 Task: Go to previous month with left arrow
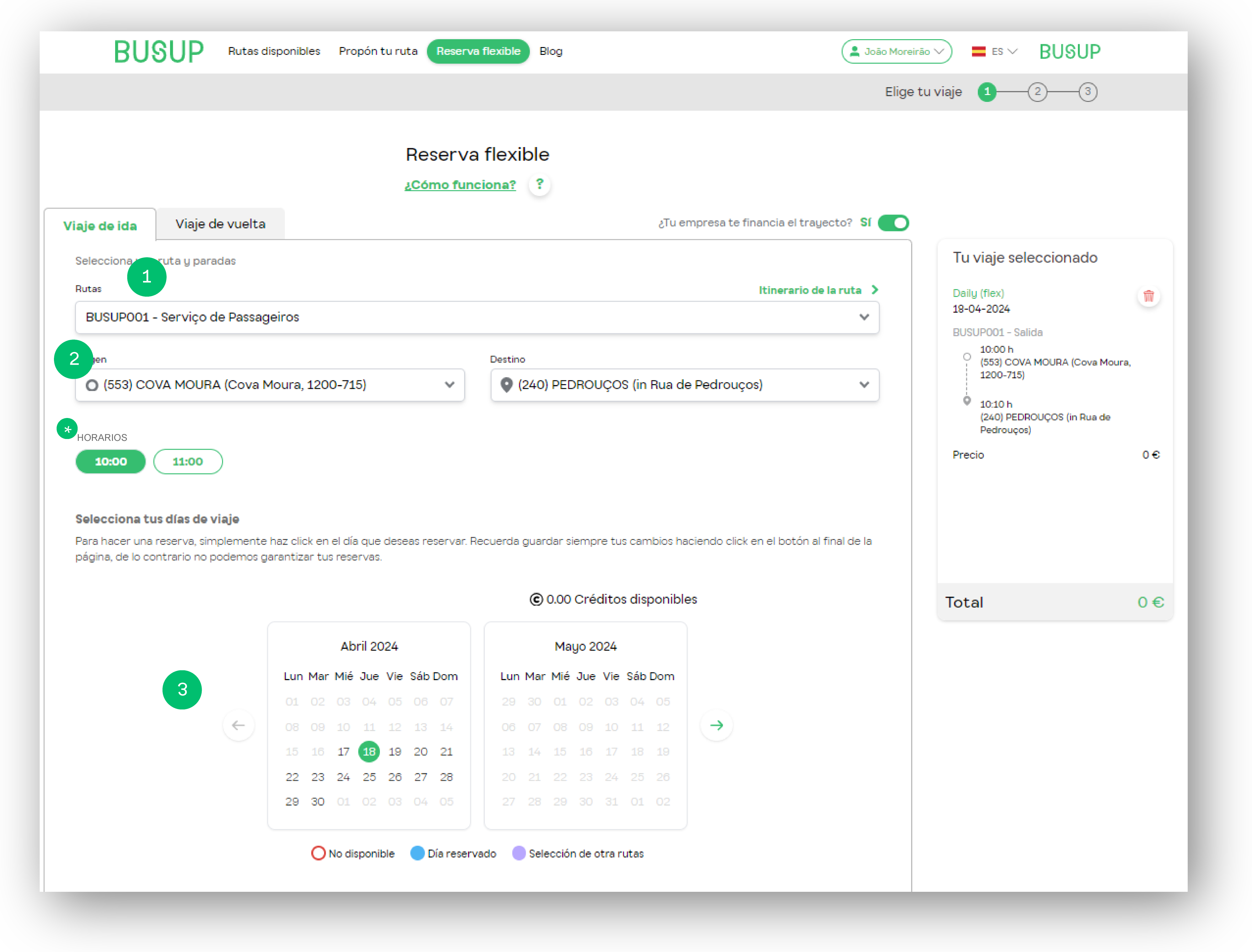(238, 725)
